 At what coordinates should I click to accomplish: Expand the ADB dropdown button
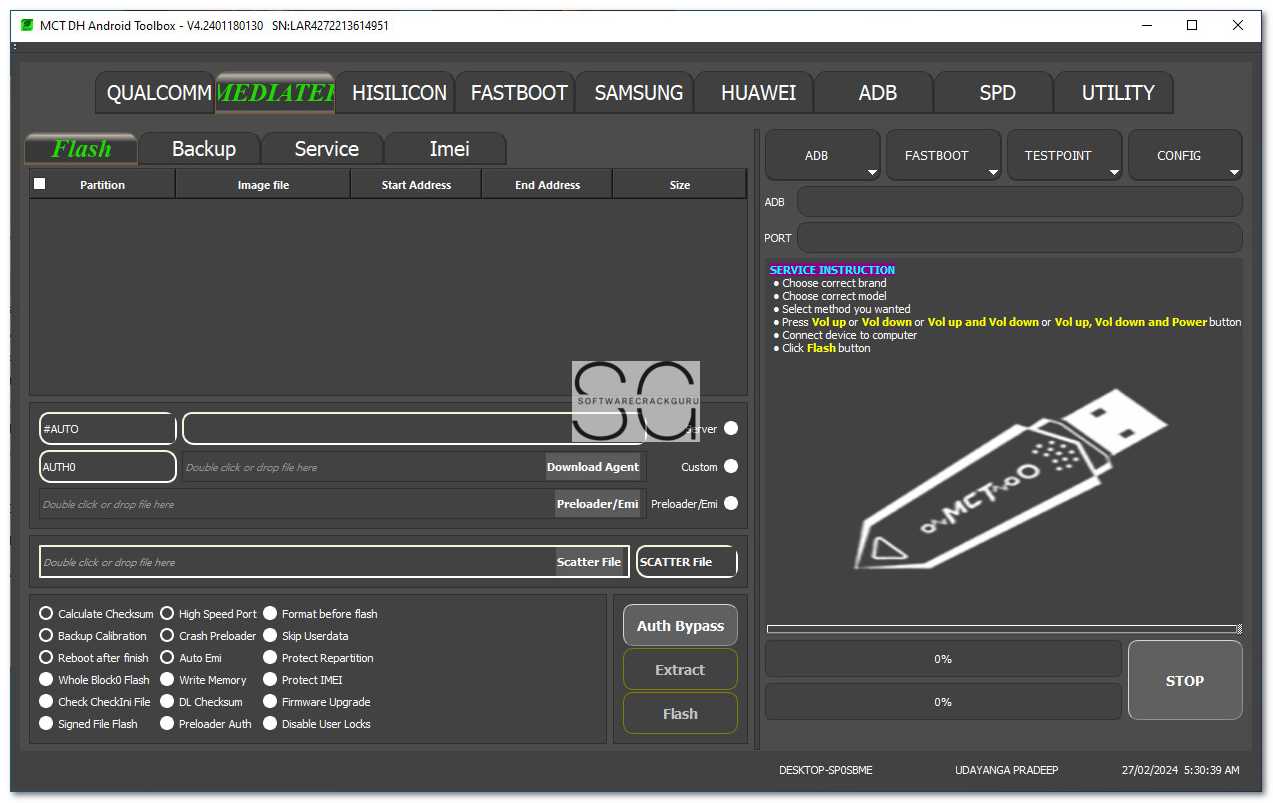tap(823, 156)
